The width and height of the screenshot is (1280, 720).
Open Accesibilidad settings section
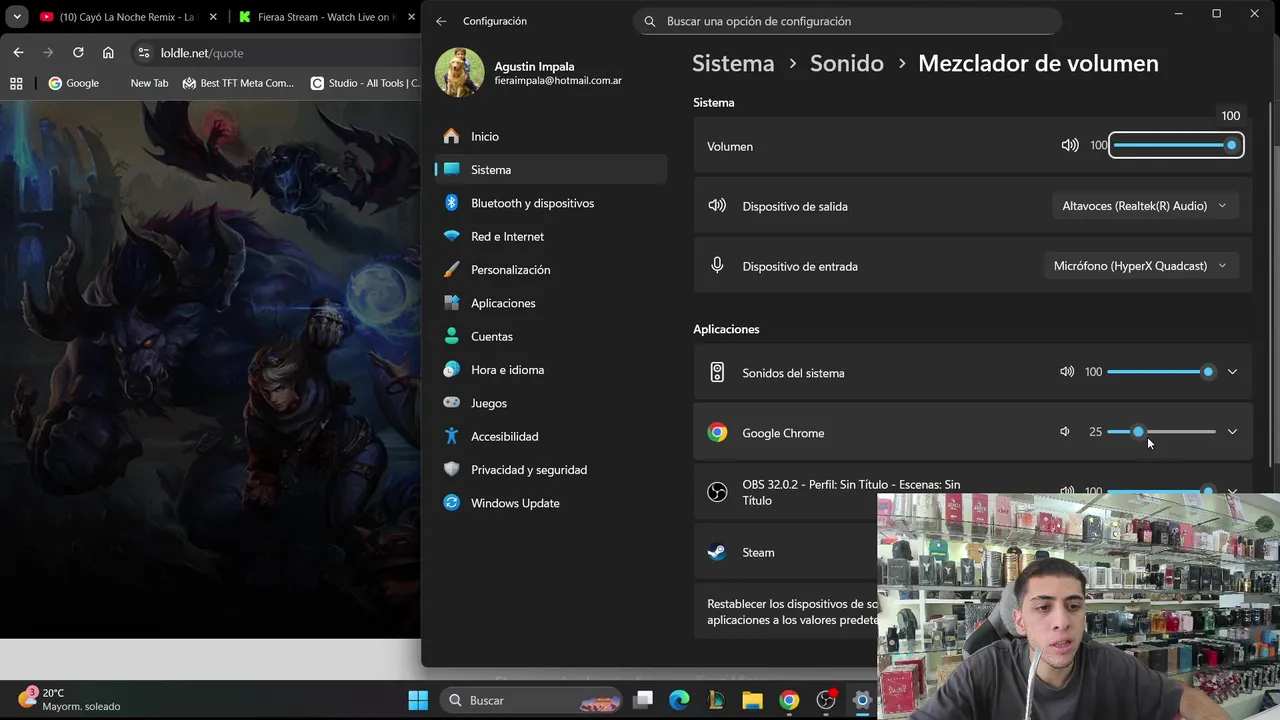coord(551,436)
